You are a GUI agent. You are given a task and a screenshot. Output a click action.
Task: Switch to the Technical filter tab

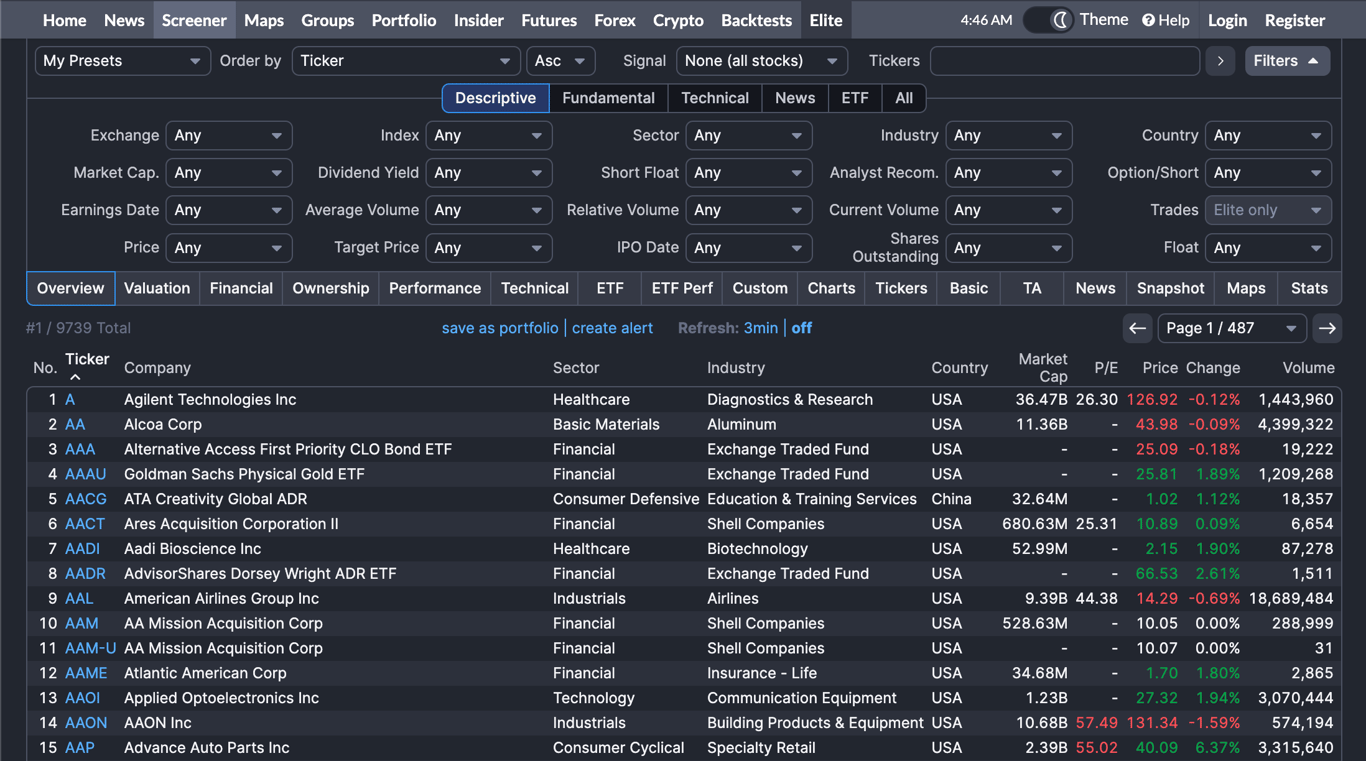coord(715,98)
